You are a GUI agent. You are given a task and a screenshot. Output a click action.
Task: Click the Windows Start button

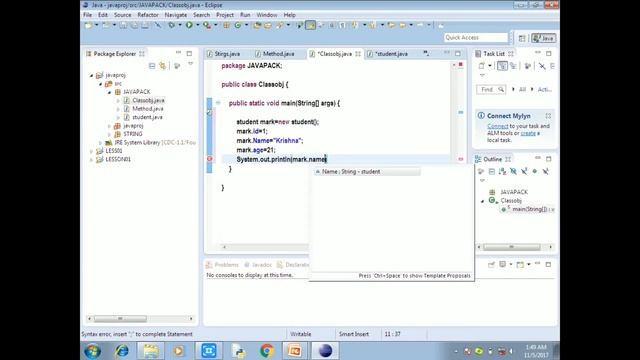point(93,351)
